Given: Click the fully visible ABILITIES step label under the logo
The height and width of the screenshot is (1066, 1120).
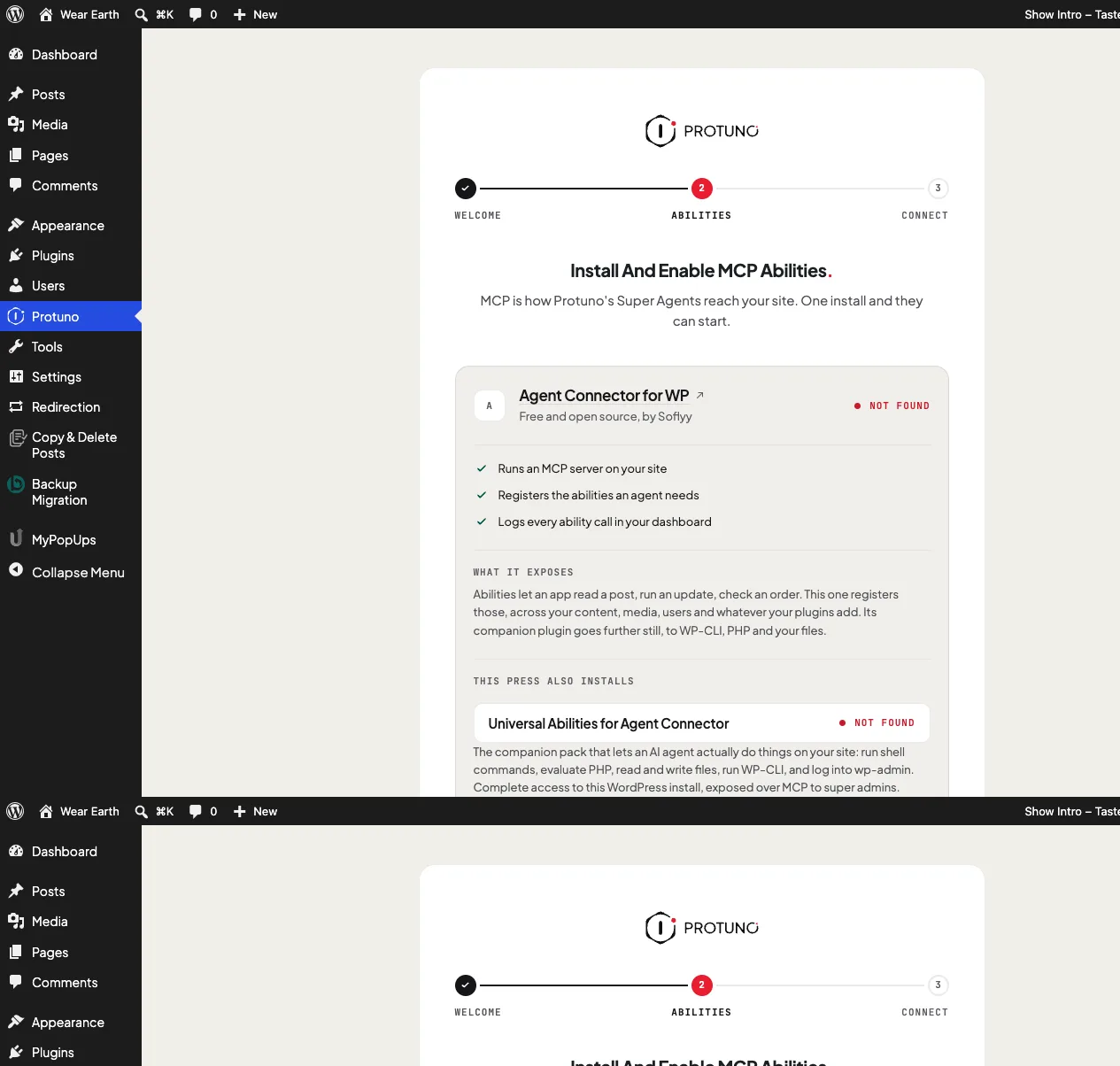Looking at the screenshot, I should pyautogui.click(x=701, y=215).
